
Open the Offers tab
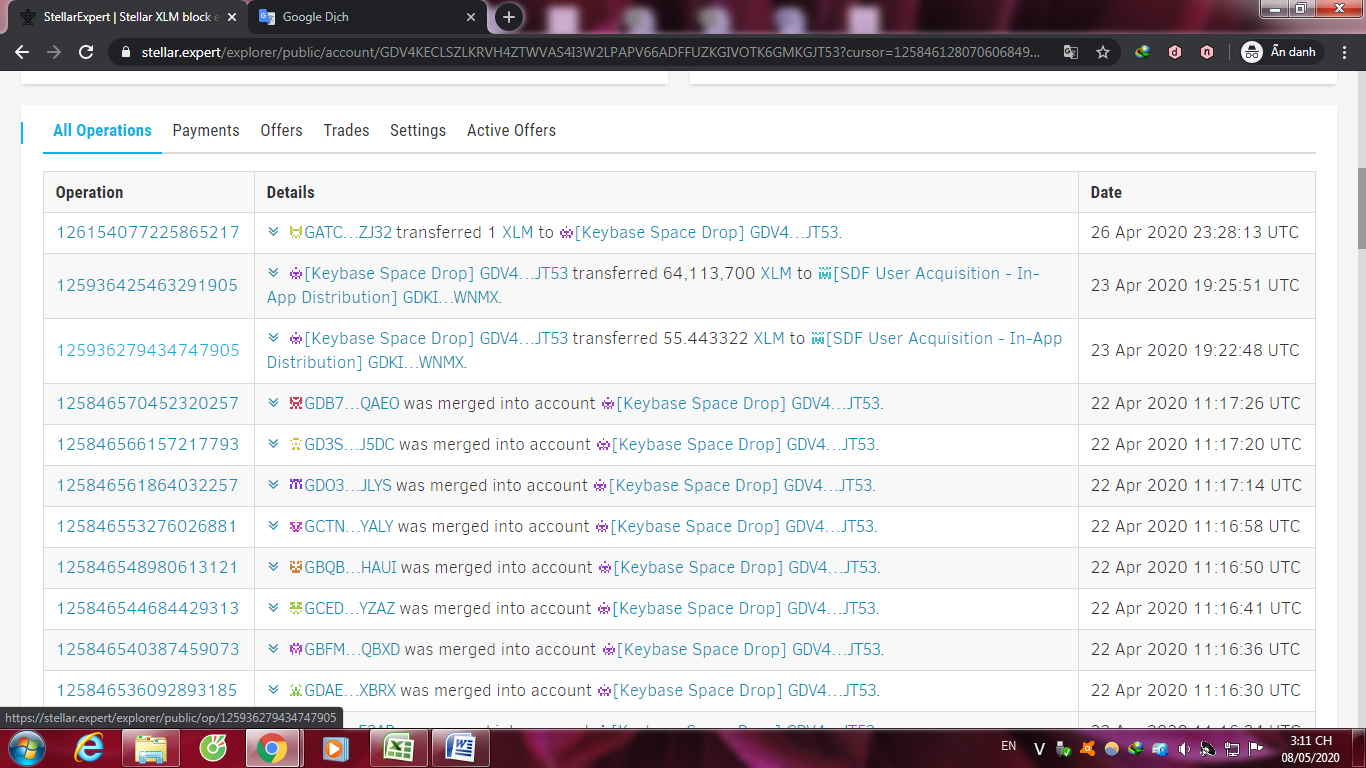[x=281, y=130]
